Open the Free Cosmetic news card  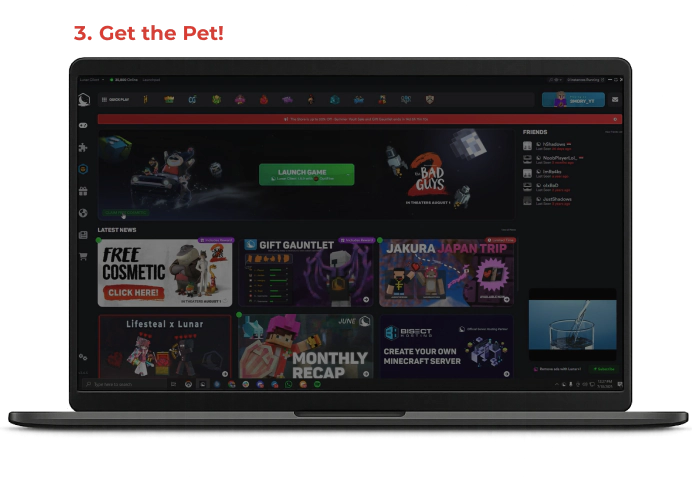tap(165, 272)
